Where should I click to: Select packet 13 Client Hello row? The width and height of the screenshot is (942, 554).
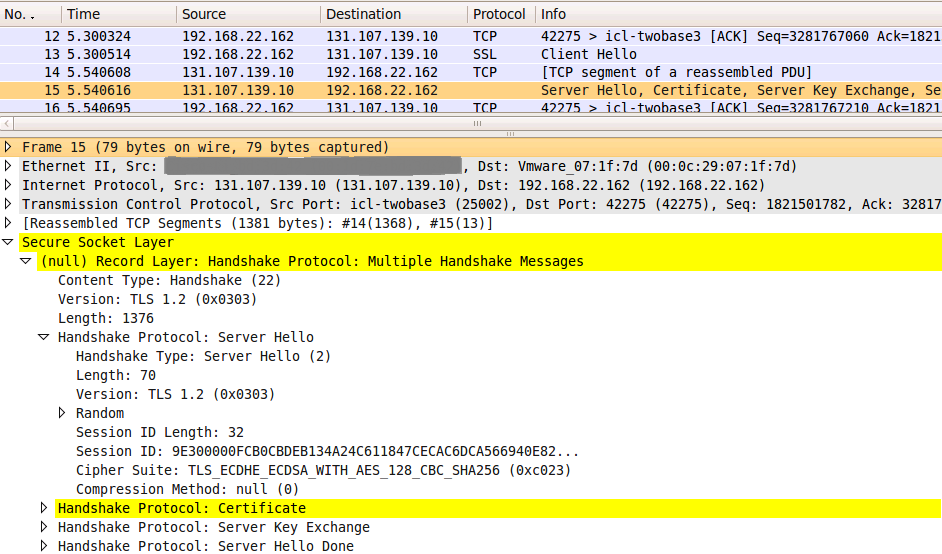click(471, 54)
